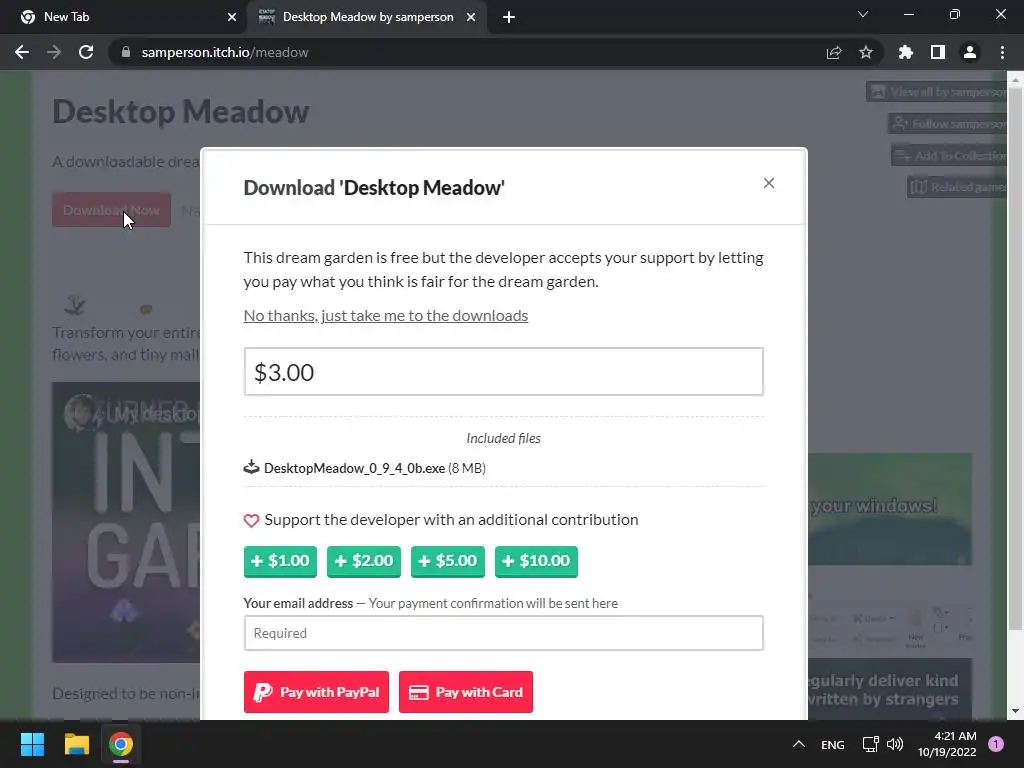Show hidden system tray icons
This screenshot has height=768, width=1024.
(x=799, y=744)
